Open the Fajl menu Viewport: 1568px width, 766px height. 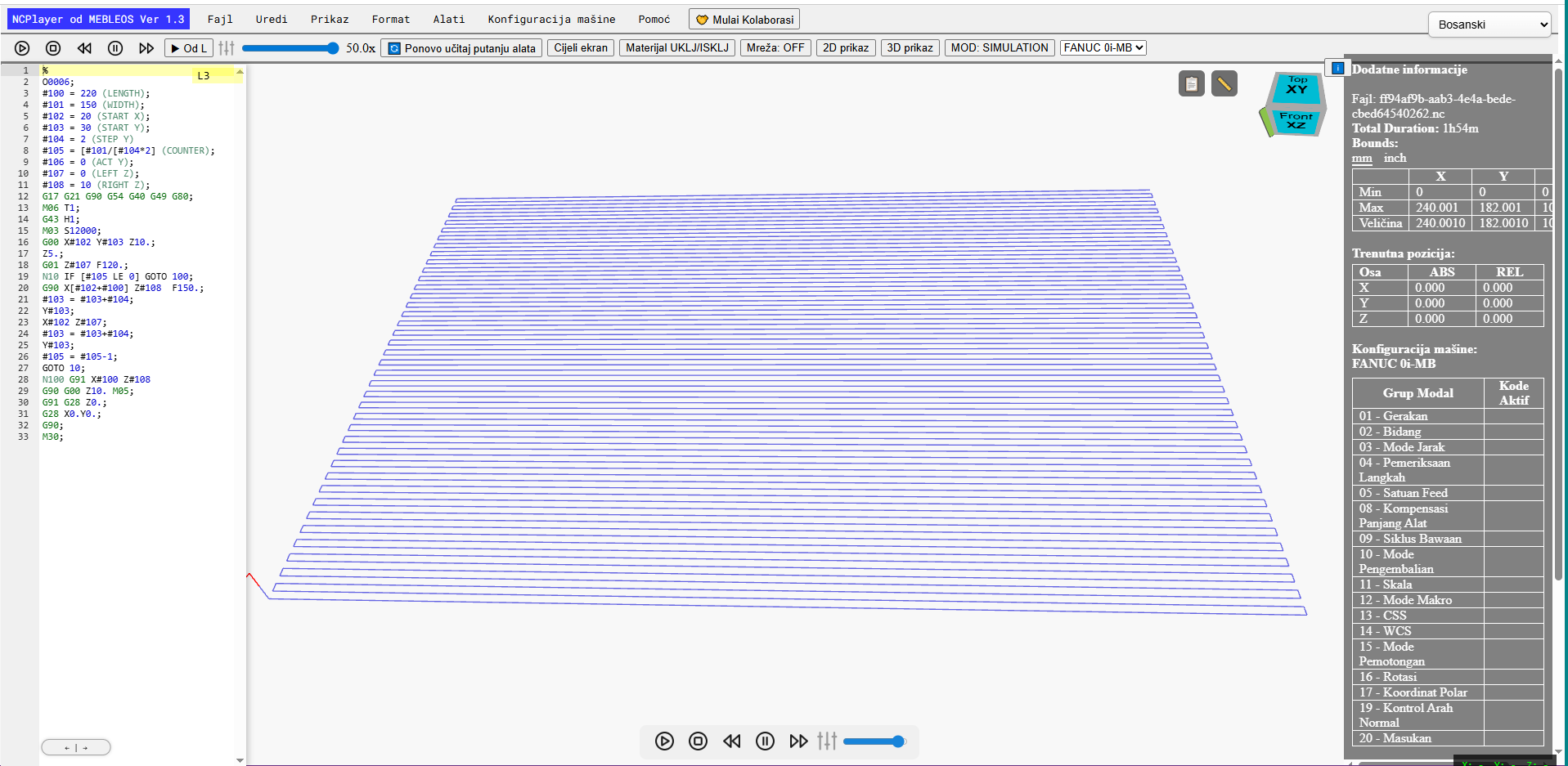220,19
